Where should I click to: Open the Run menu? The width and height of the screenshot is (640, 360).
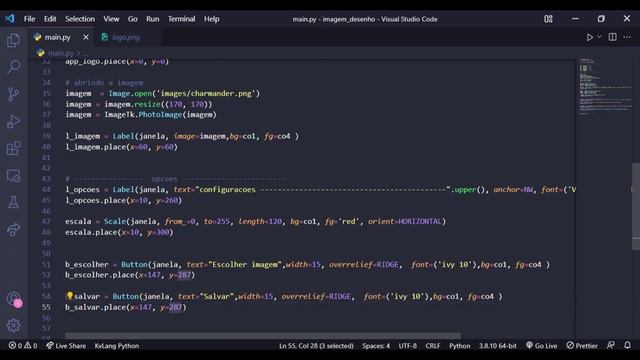(x=153, y=19)
